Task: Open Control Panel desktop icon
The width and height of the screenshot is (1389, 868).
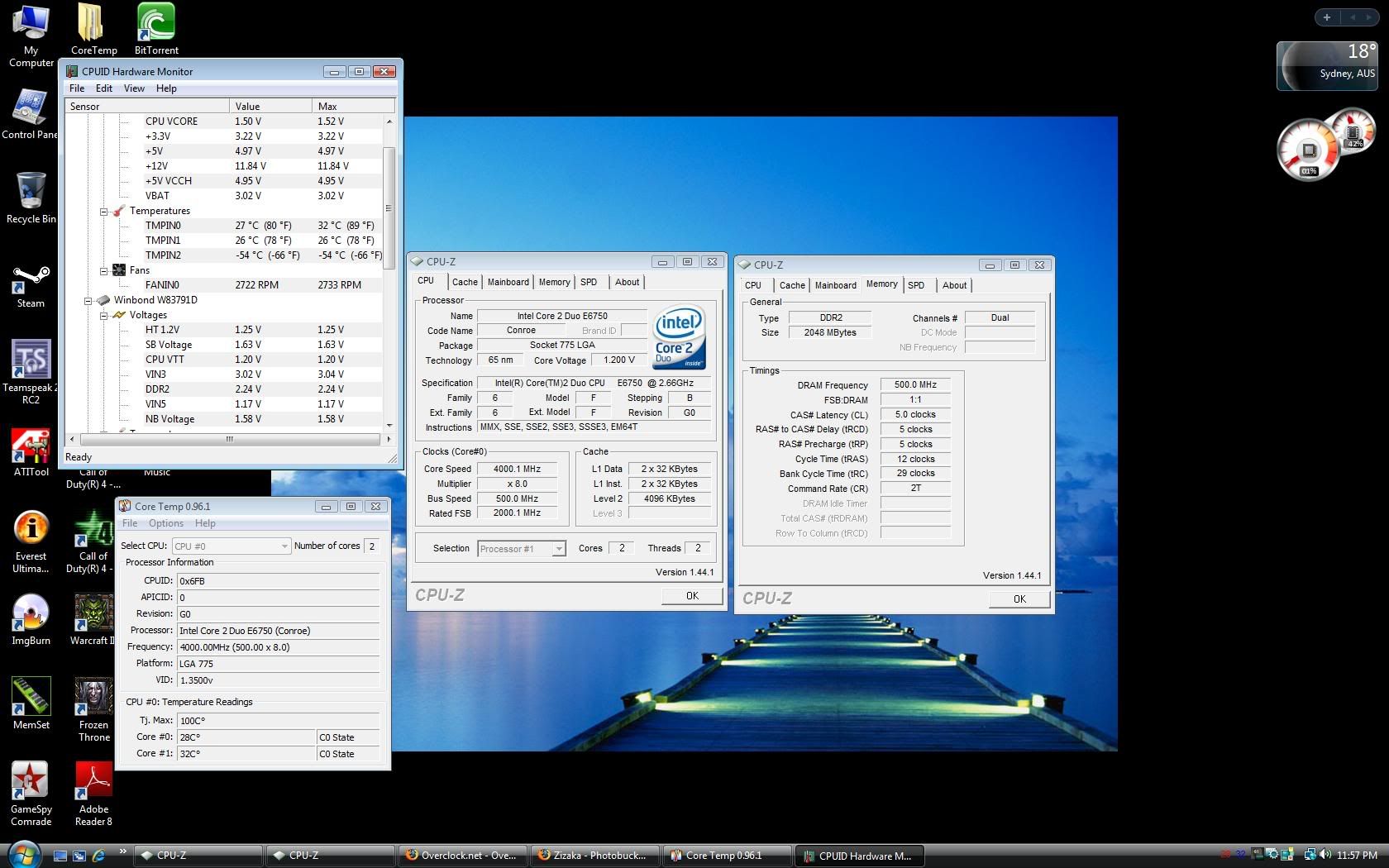Action: point(30,114)
